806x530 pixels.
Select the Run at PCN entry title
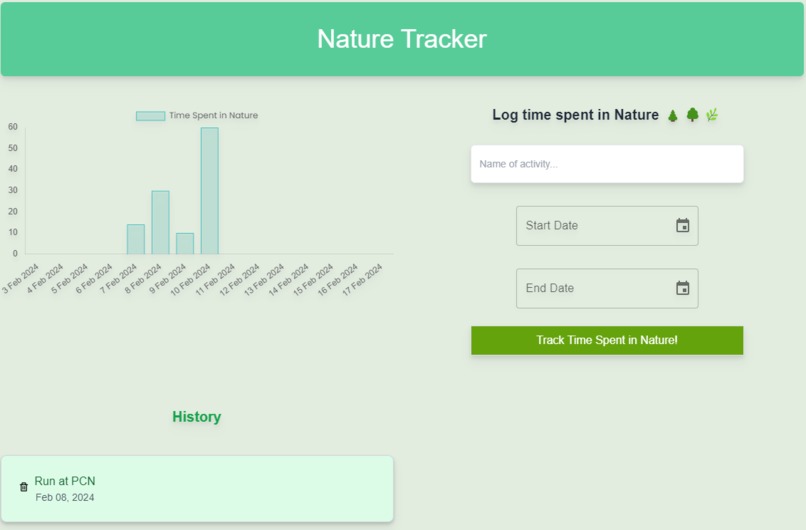65,481
